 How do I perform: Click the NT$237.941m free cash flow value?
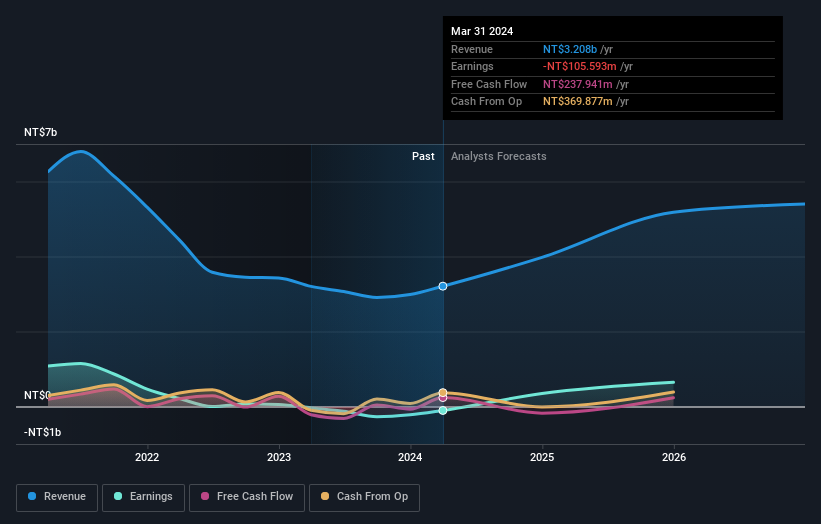tap(578, 84)
